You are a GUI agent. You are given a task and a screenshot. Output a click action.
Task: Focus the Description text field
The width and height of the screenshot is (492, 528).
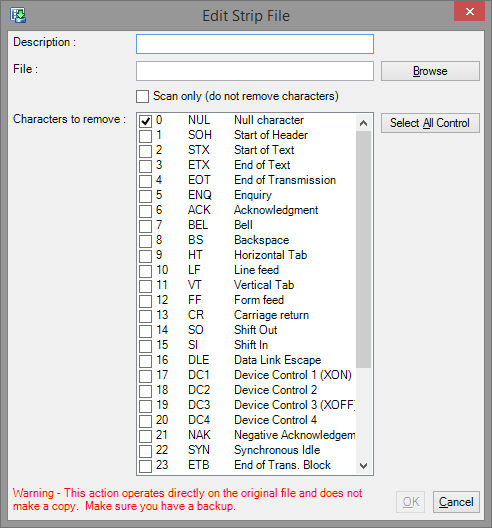[255, 44]
